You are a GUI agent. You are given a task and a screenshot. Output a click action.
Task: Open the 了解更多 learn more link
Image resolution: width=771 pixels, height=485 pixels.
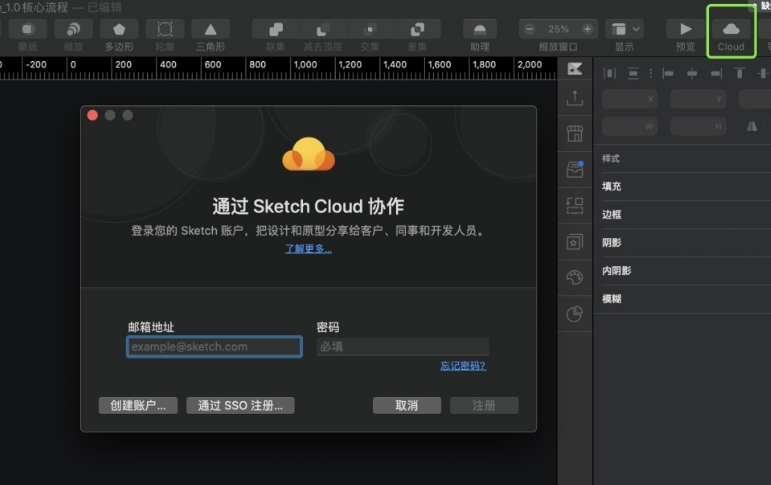coord(308,249)
